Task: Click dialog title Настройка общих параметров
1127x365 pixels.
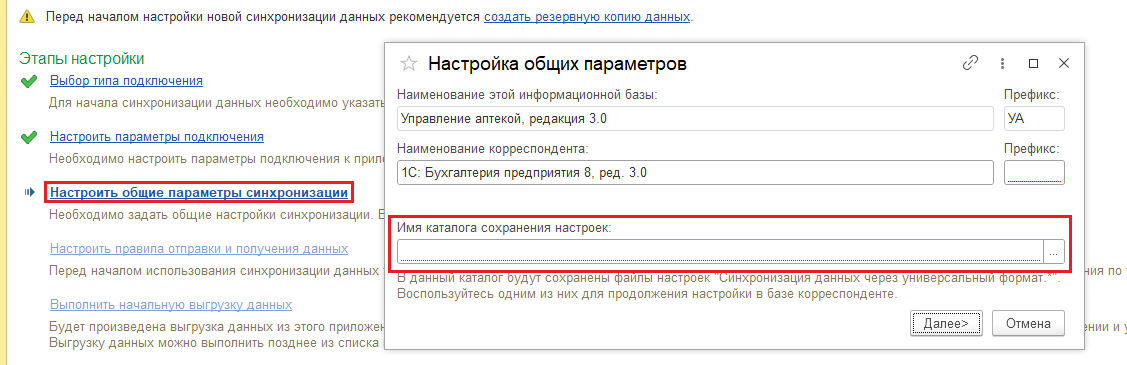Action: click(558, 63)
